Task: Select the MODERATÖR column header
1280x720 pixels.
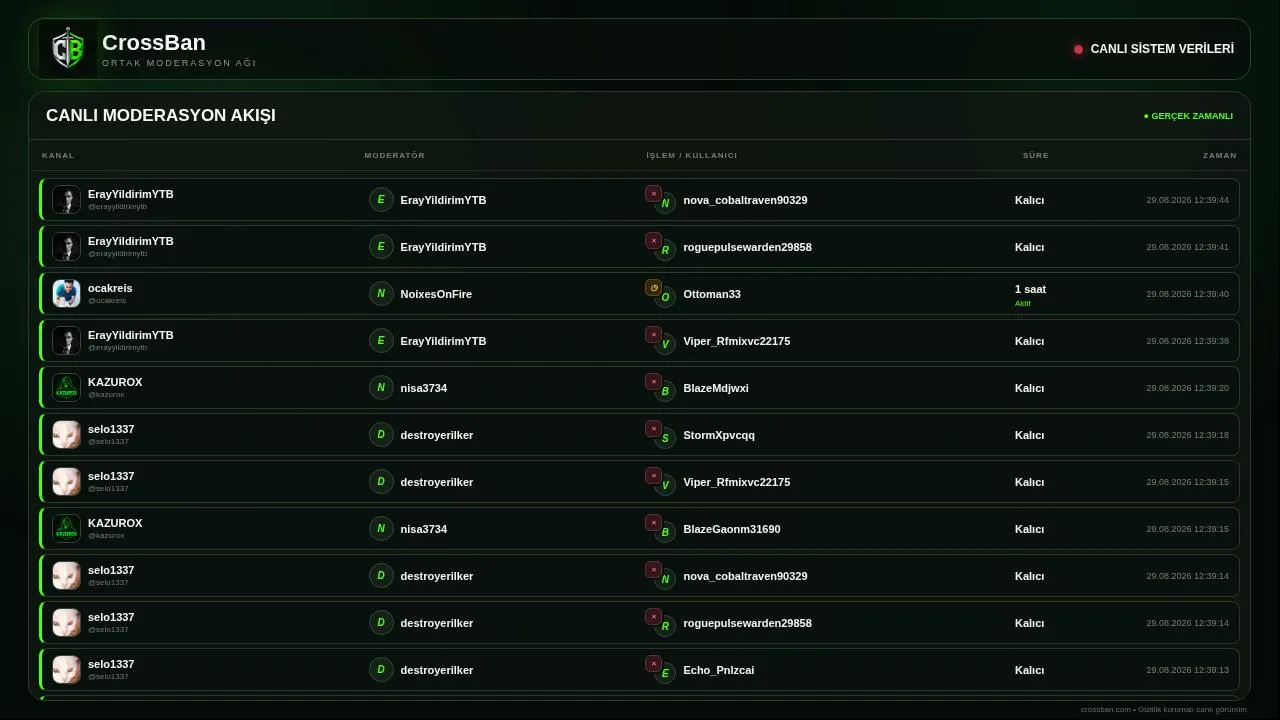Action: 395,155
